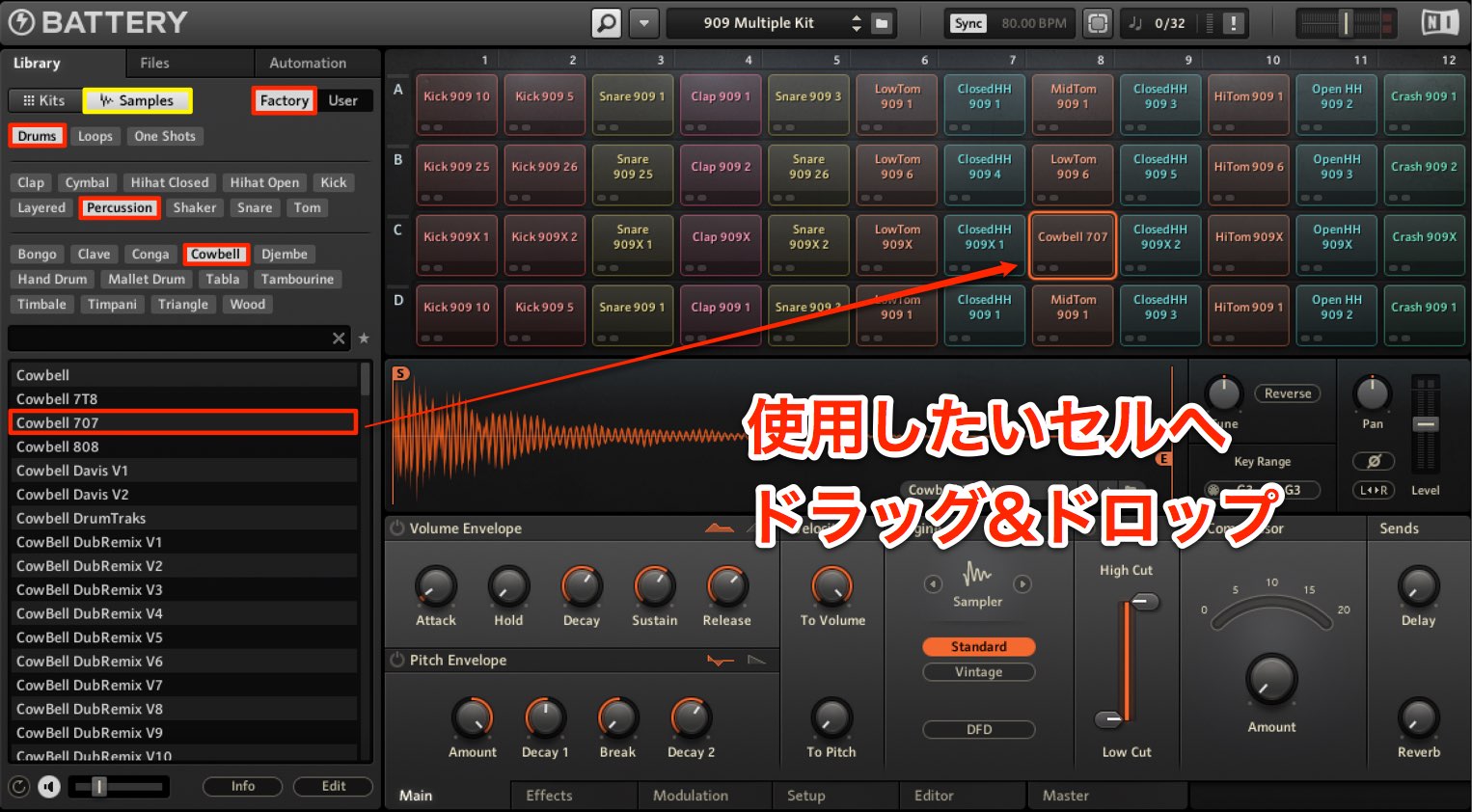Screen dimensions: 1472x812
Task: Filter by the Hihat Closed tag
Action: tap(170, 182)
